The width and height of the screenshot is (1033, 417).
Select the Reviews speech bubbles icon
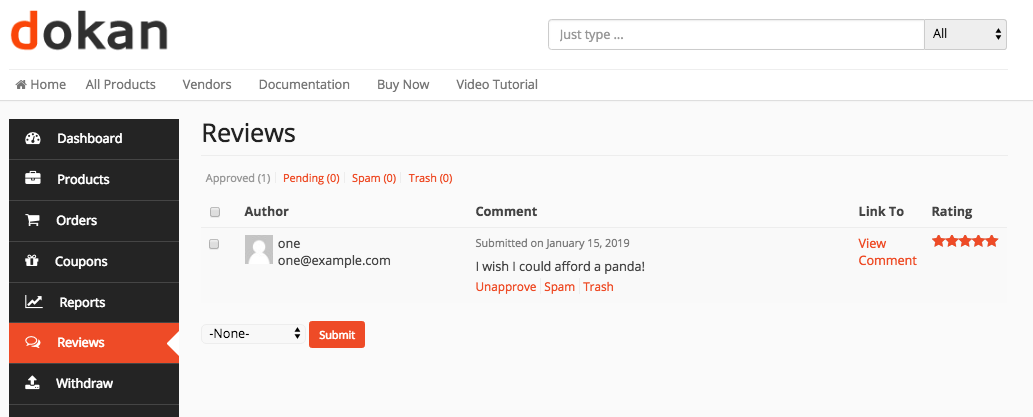[33, 343]
